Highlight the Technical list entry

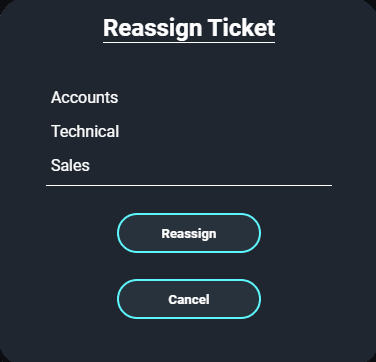pos(189,131)
